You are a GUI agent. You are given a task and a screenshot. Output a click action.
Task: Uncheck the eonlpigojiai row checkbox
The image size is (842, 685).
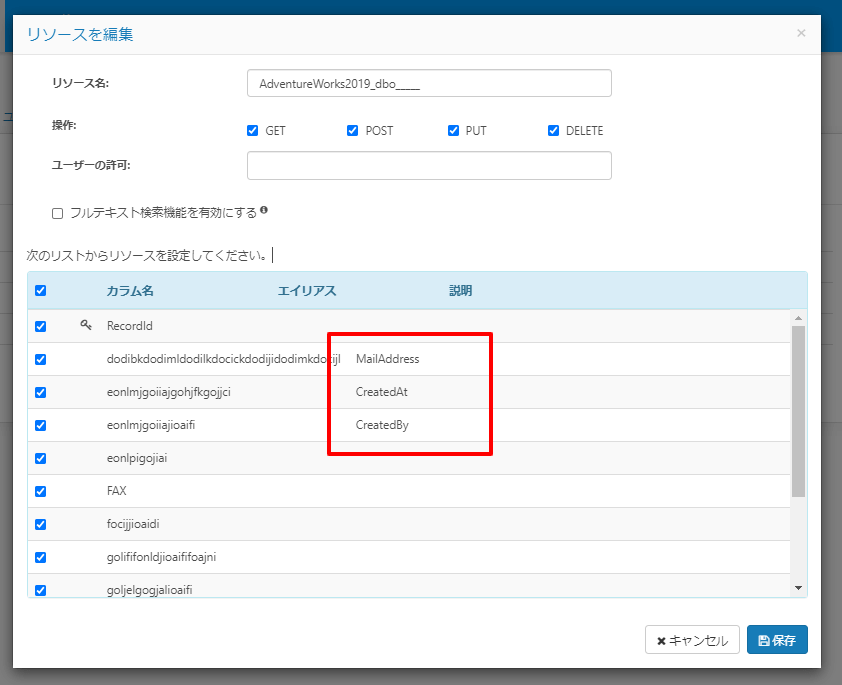[x=40, y=458]
